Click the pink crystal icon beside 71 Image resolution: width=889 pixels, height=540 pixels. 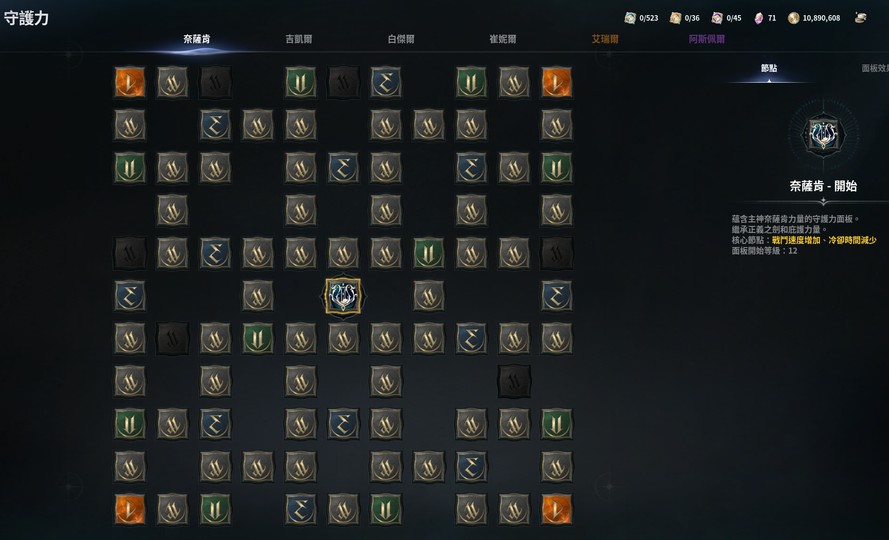tap(759, 18)
